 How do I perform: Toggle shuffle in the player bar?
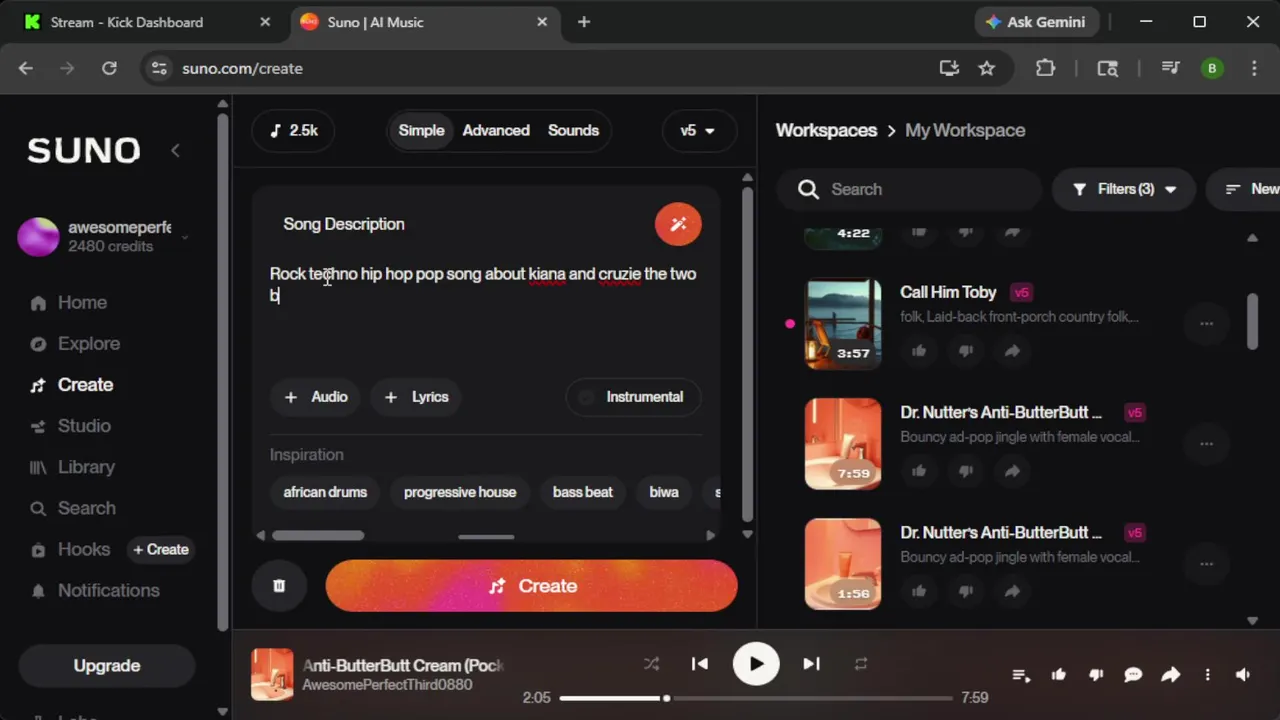point(651,664)
